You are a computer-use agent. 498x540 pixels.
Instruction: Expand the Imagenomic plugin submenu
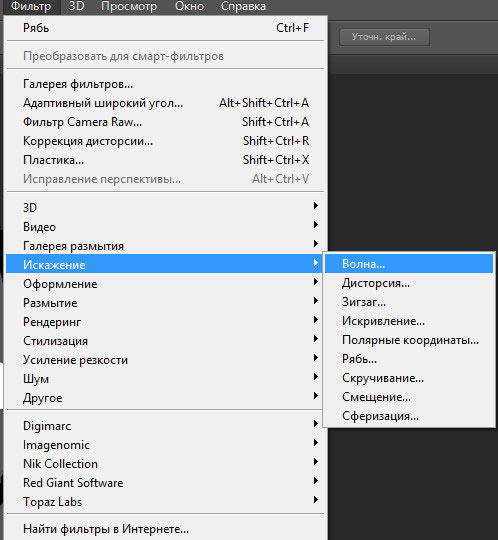click(165, 445)
